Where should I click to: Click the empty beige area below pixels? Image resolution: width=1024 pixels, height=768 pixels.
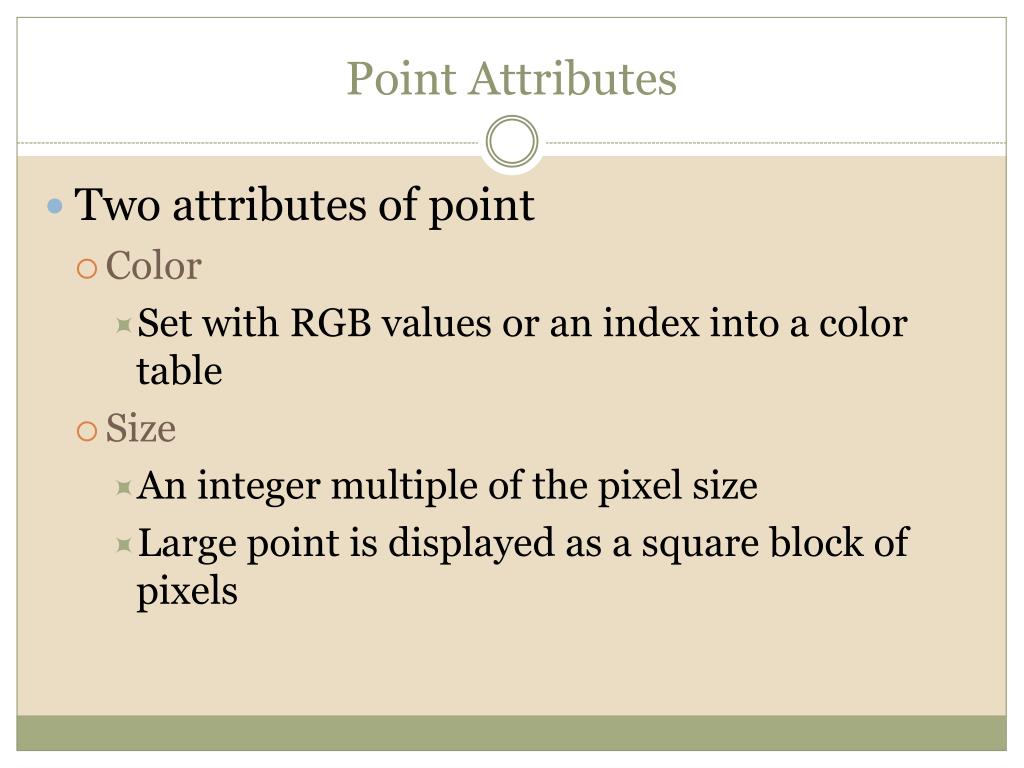click(511, 663)
